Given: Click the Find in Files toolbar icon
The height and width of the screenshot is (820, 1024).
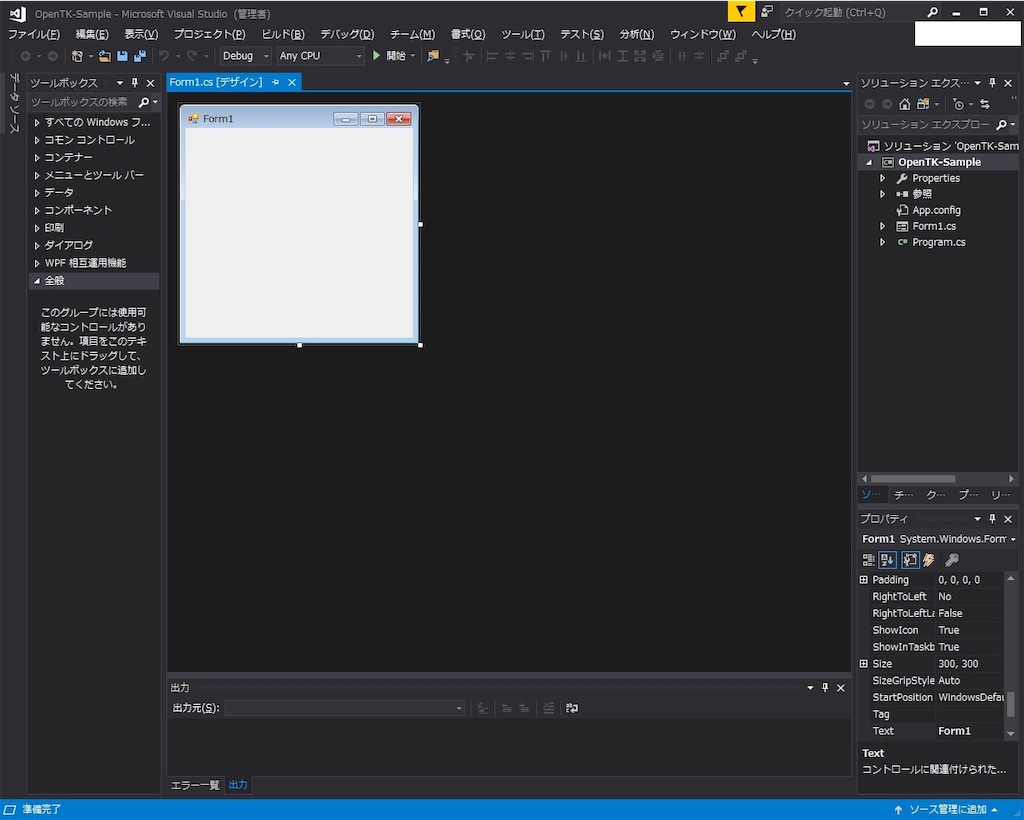Looking at the screenshot, I should click(x=433, y=56).
